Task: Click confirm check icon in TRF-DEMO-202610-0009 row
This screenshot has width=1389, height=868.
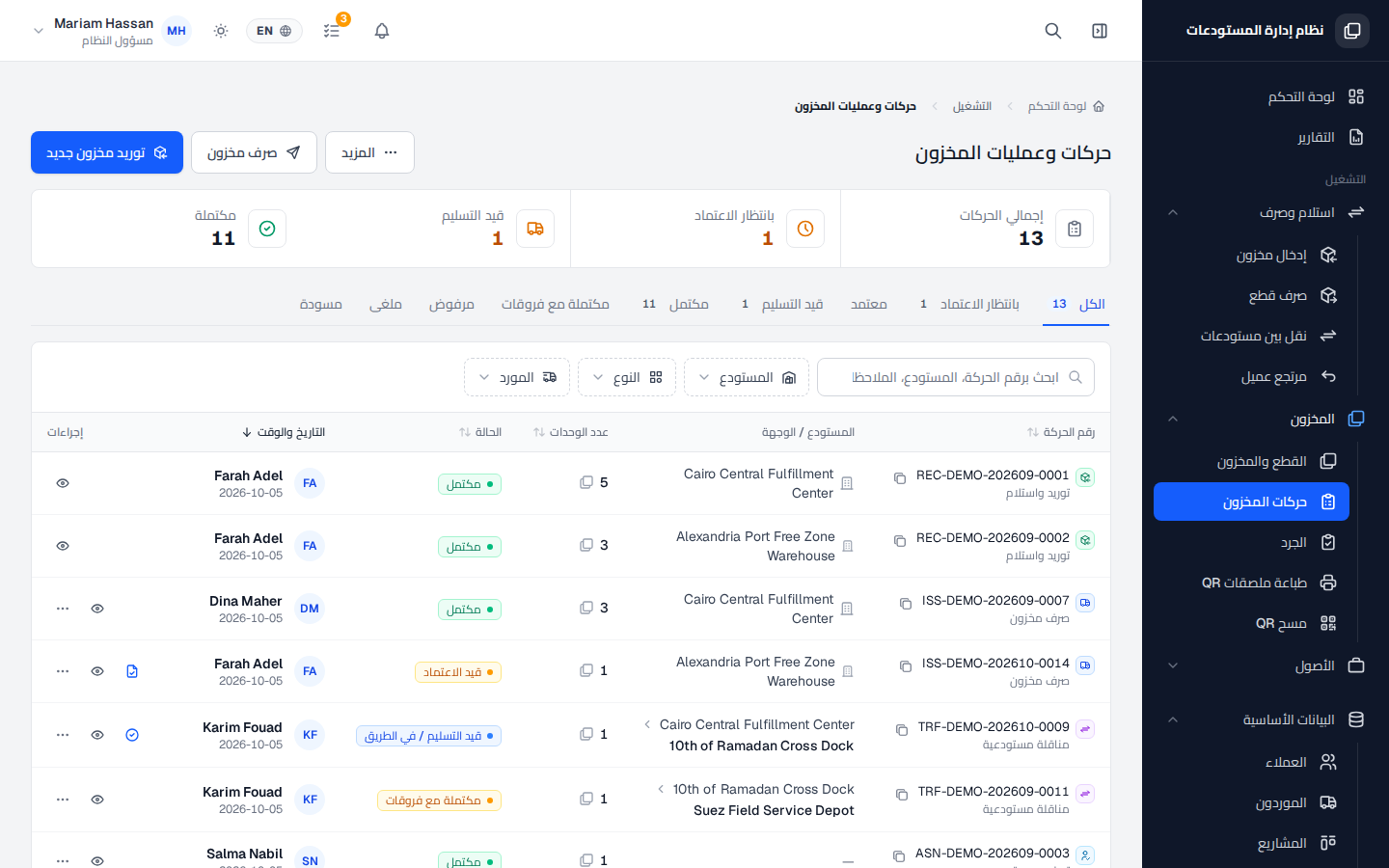Action: point(132,735)
